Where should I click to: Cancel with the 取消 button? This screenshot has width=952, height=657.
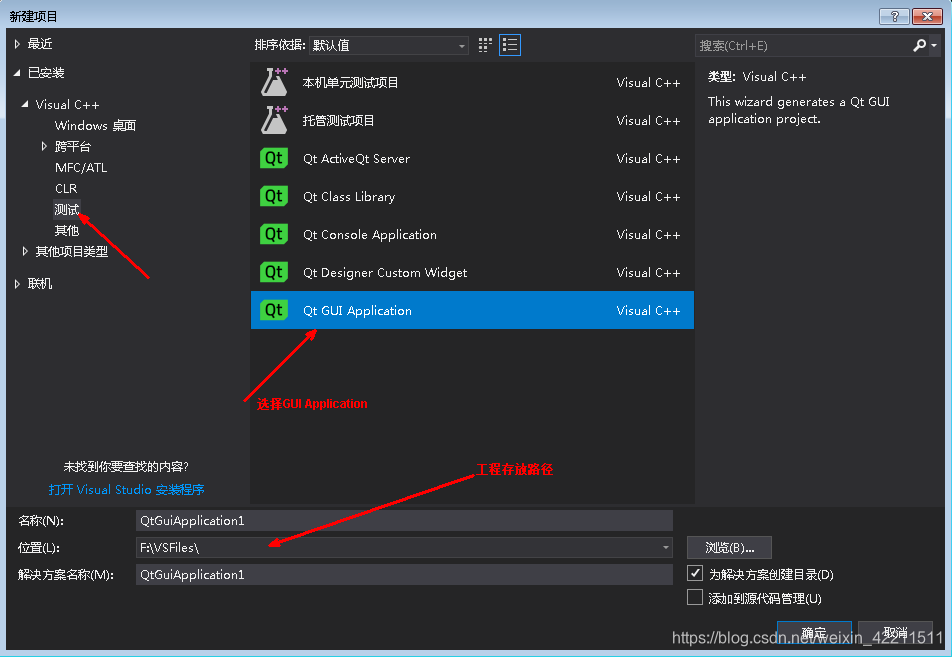pos(896,633)
